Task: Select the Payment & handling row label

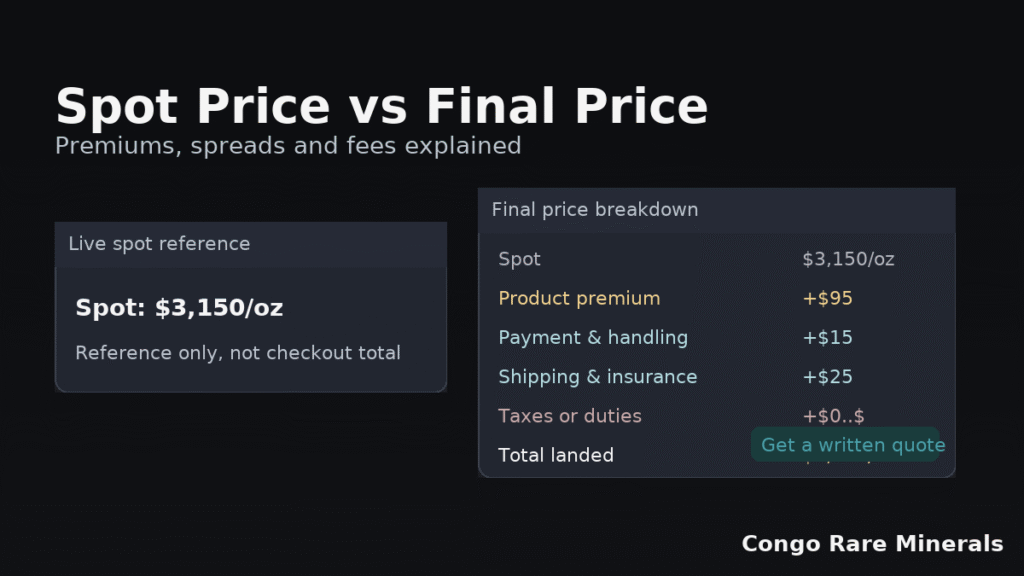Action: pos(593,337)
